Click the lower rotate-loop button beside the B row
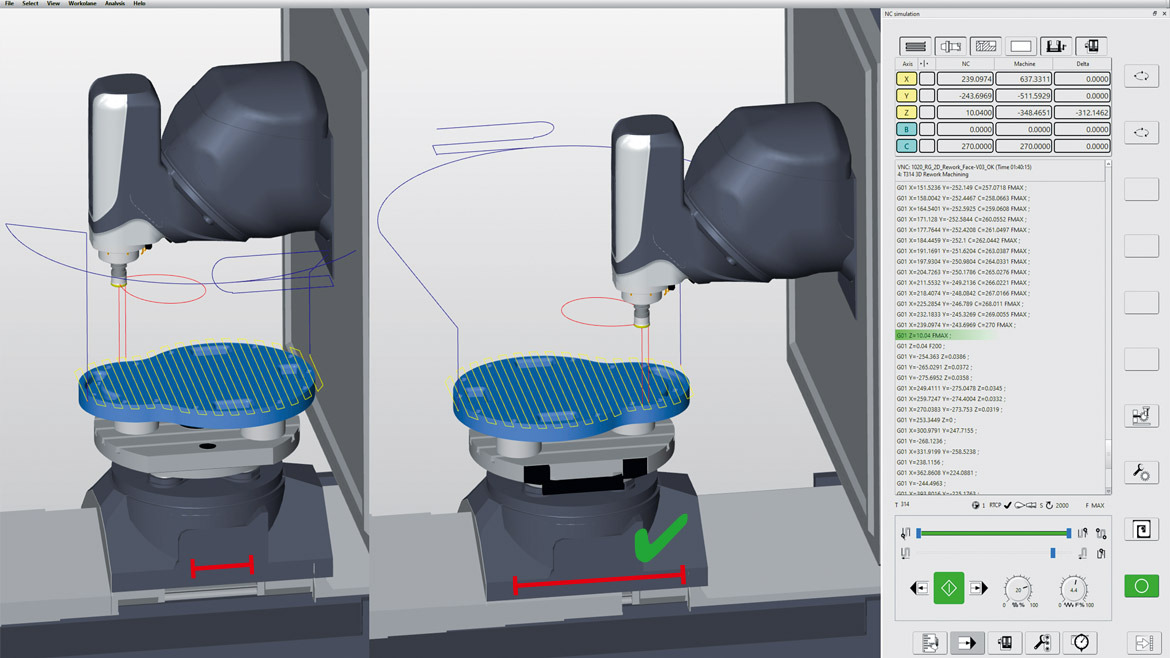1170x658 pixels. [x=1141, y=132]
